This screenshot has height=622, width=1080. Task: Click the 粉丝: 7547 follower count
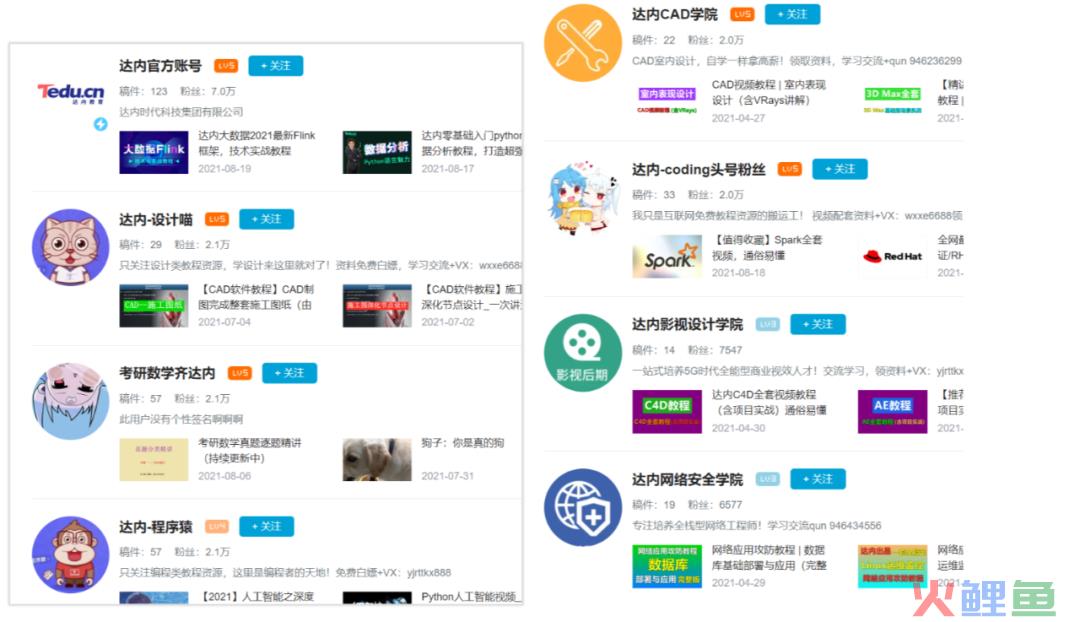coord(715,349)
